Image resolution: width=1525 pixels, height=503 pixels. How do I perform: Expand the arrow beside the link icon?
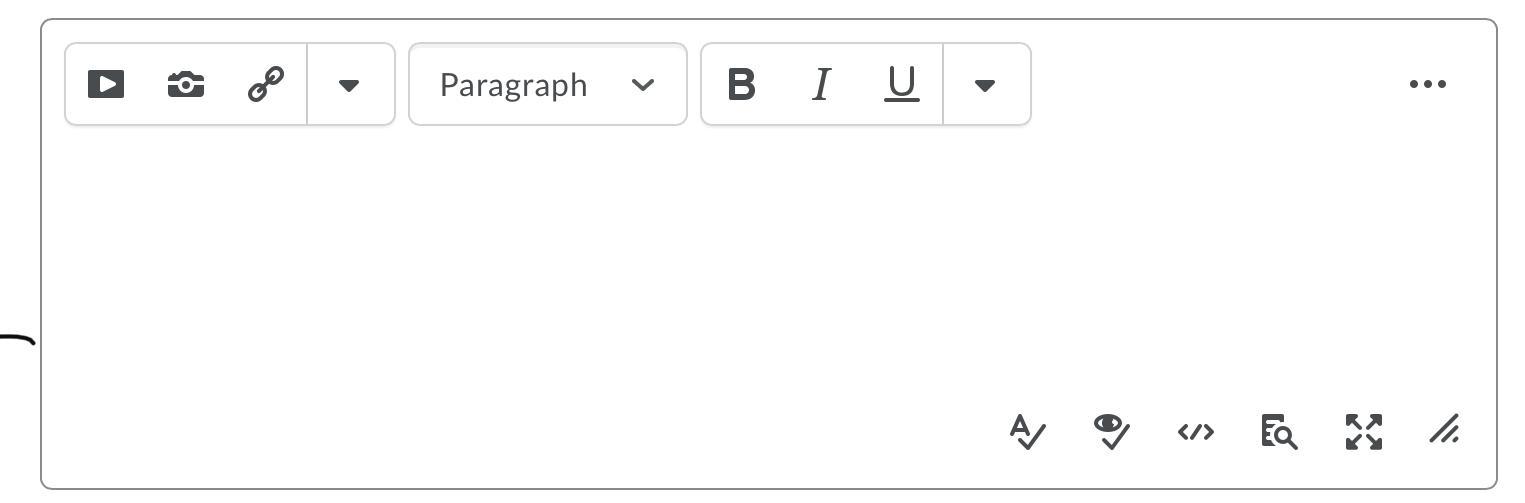click(x=349, y=85)
